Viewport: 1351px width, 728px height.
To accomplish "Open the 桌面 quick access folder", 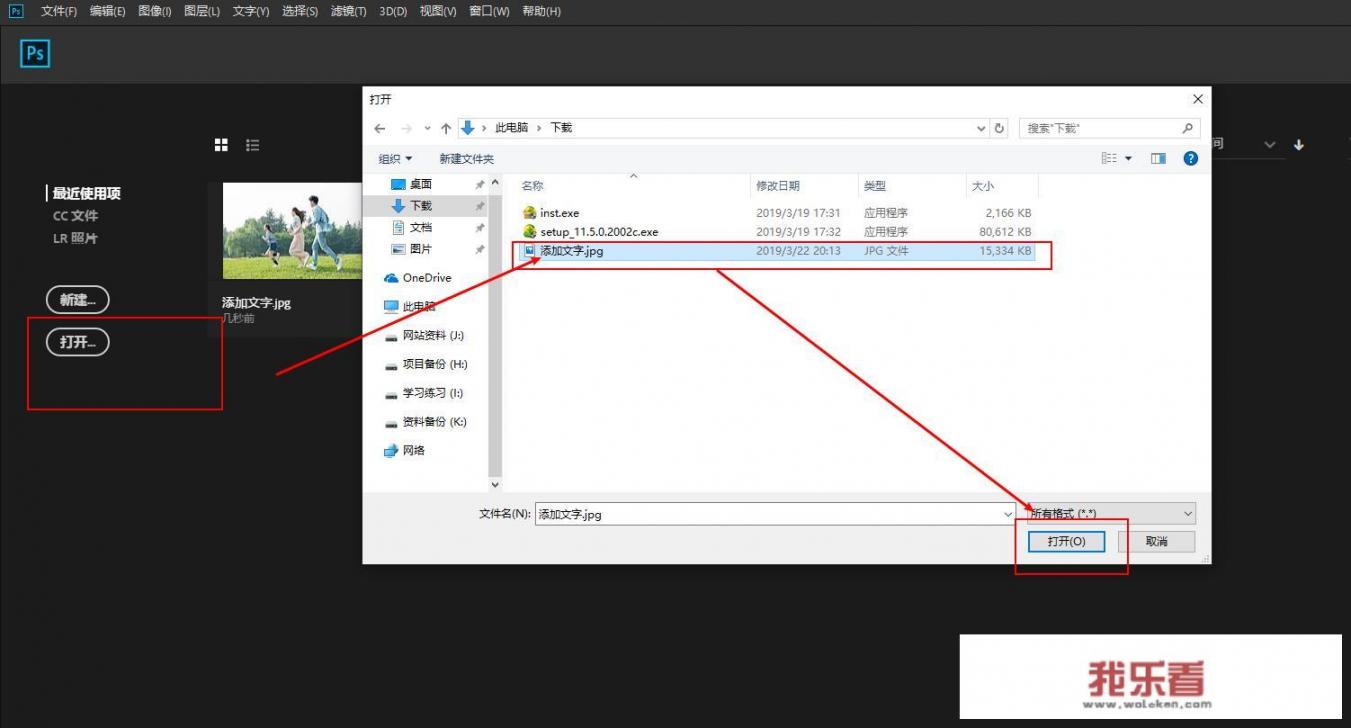I will pos(412,184).
